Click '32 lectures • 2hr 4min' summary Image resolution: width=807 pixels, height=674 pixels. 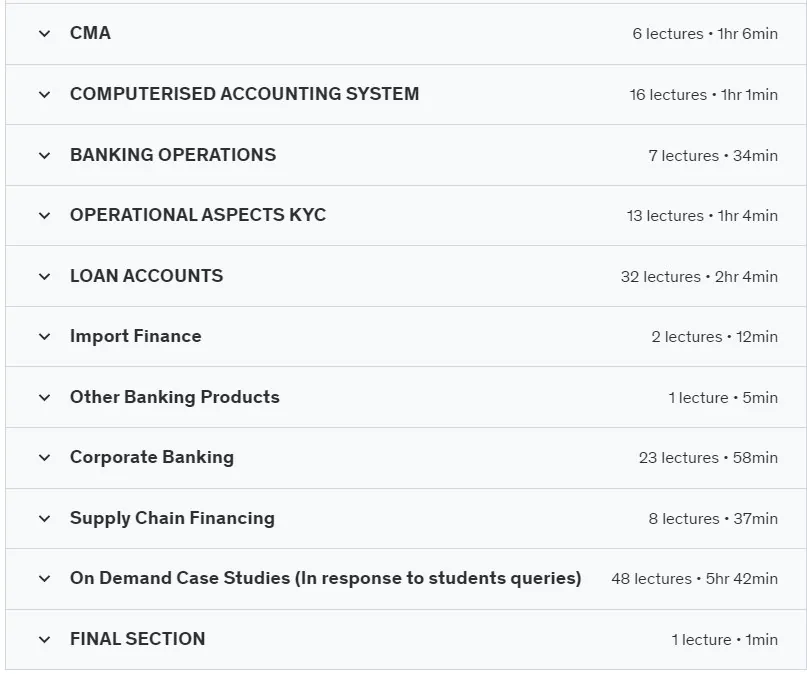[699, 277]
